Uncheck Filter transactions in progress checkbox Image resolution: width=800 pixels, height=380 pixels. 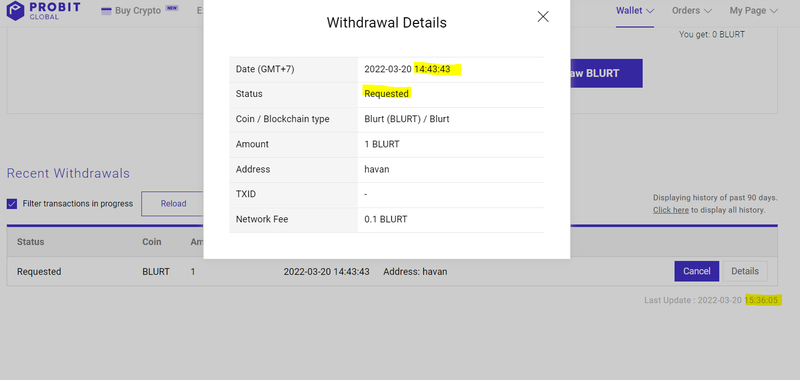click(x=12, y=204)
